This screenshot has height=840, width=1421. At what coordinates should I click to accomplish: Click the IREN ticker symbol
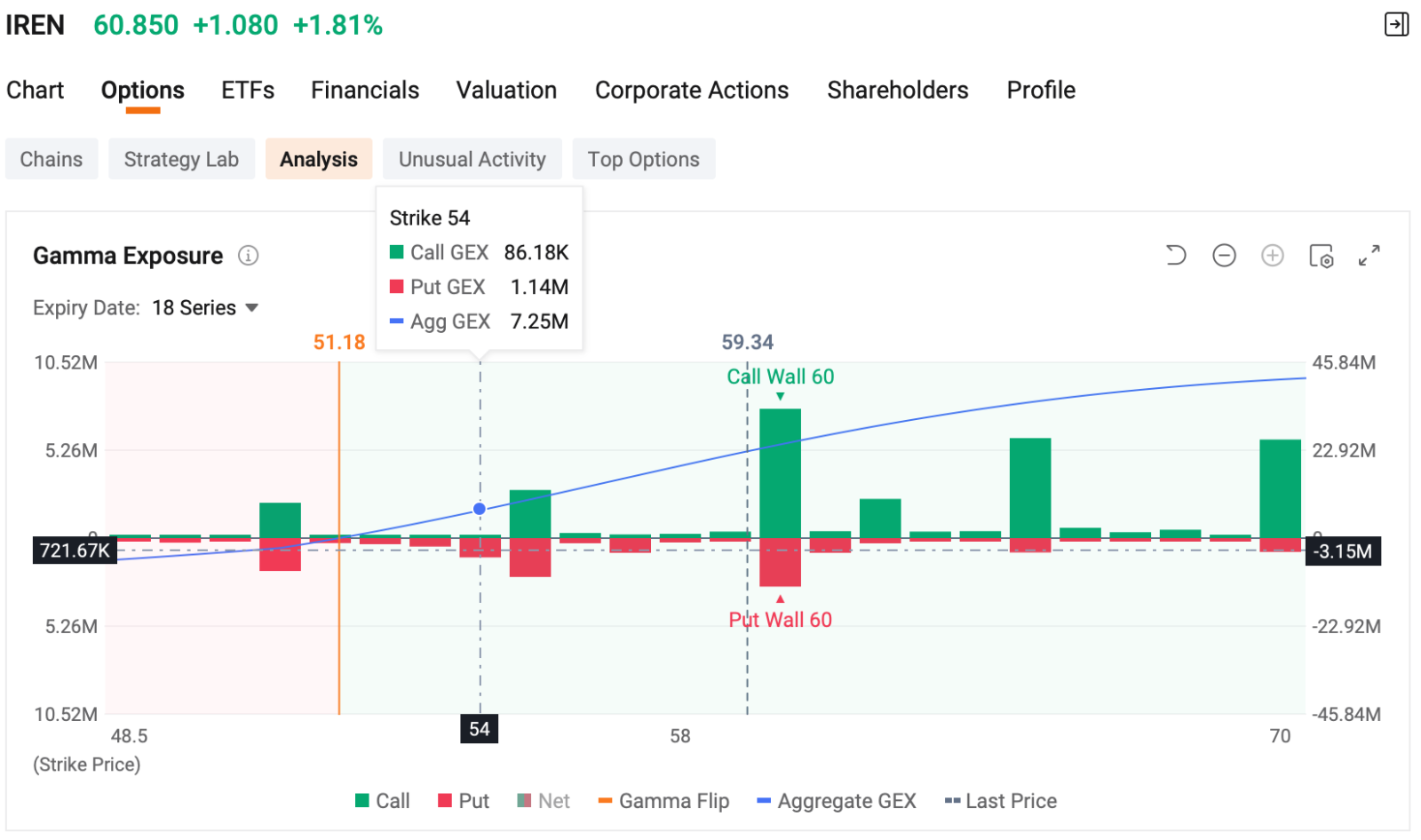[36, 25]
